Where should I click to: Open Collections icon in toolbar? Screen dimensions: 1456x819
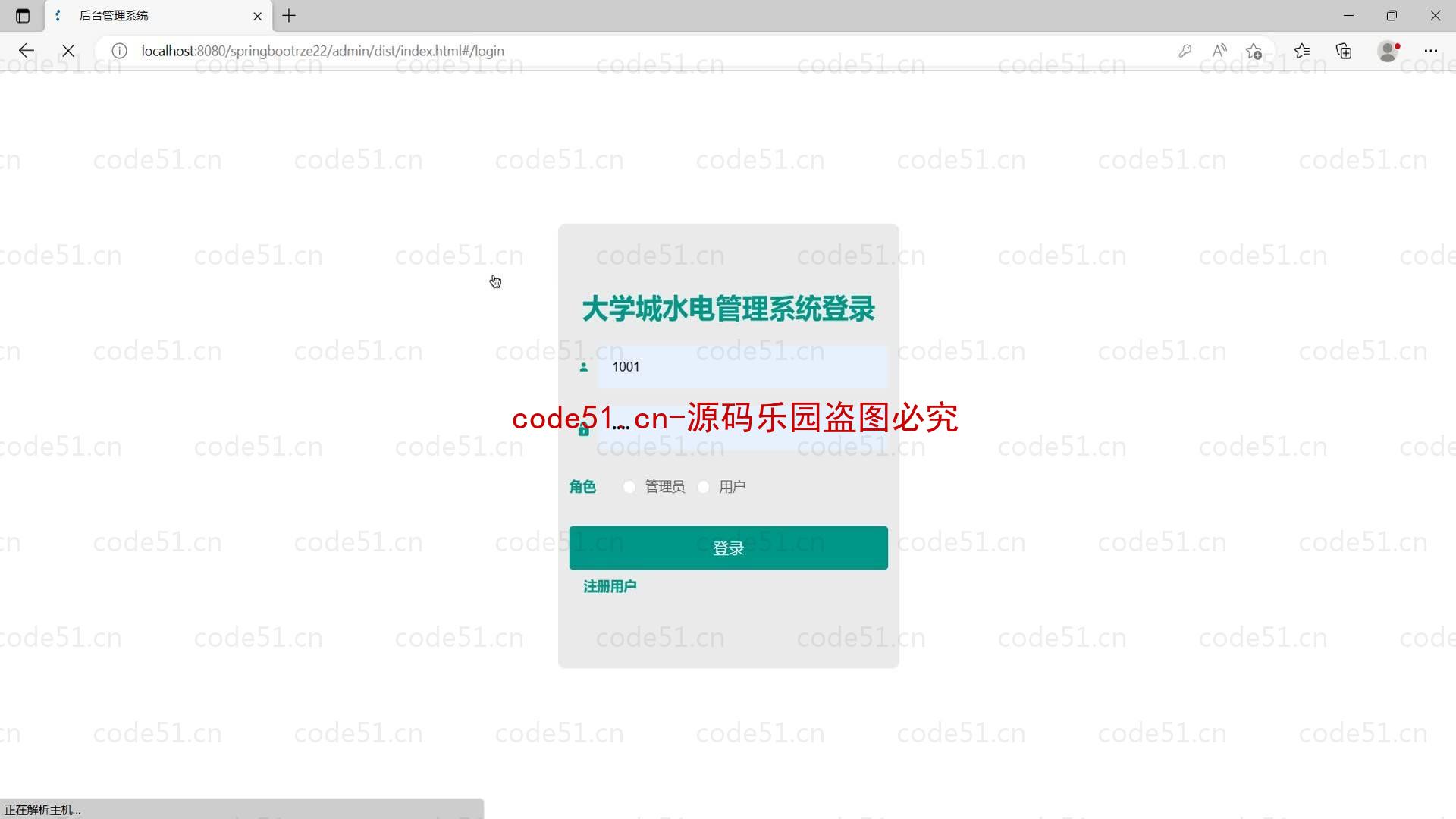click(1344, 51)
